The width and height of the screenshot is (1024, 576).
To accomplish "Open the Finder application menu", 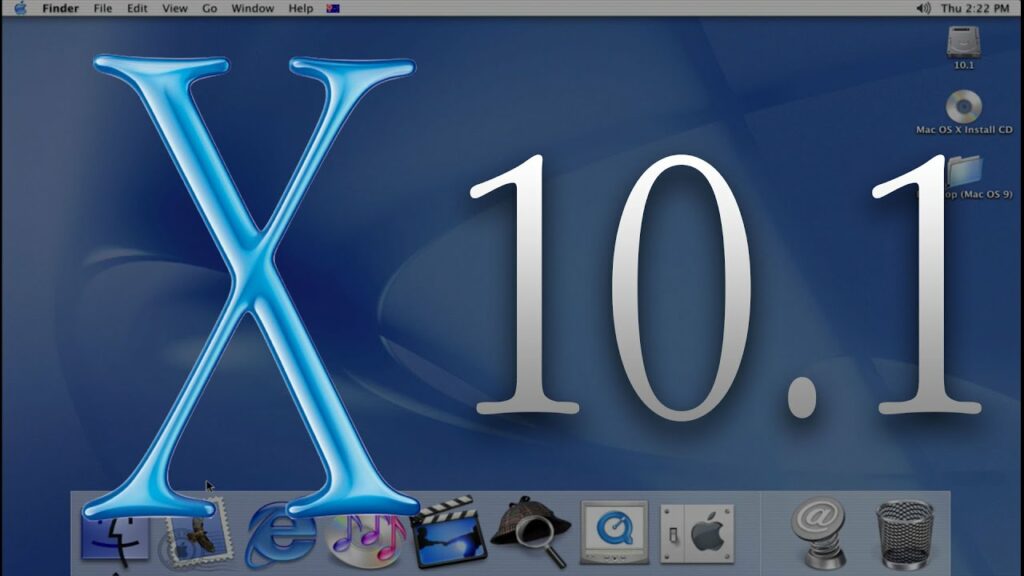I will point(60,8).
